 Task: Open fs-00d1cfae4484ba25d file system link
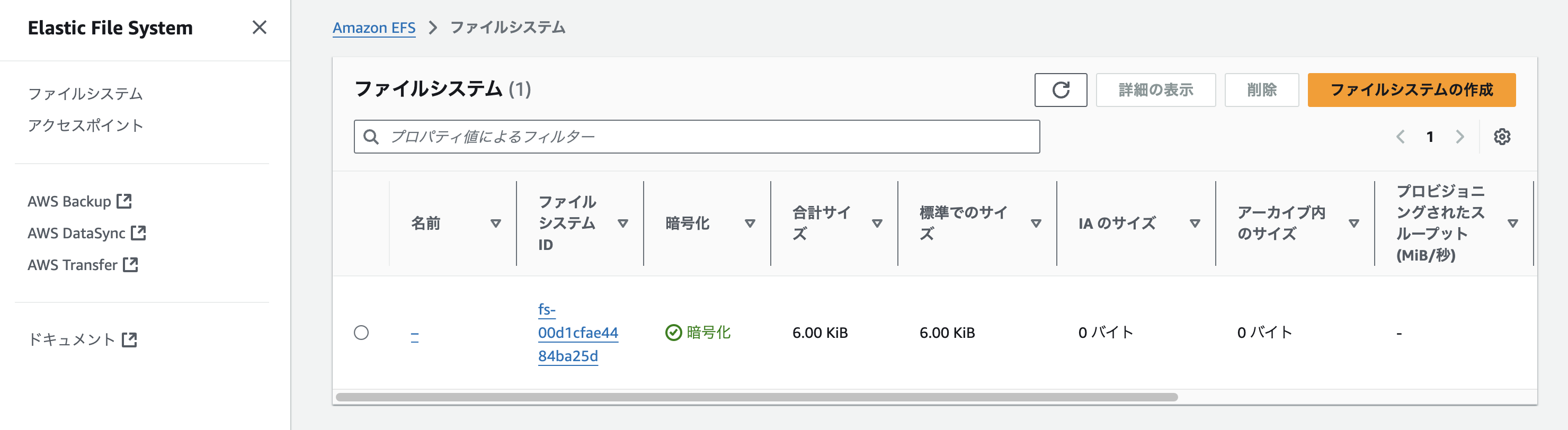pos(577,333)
